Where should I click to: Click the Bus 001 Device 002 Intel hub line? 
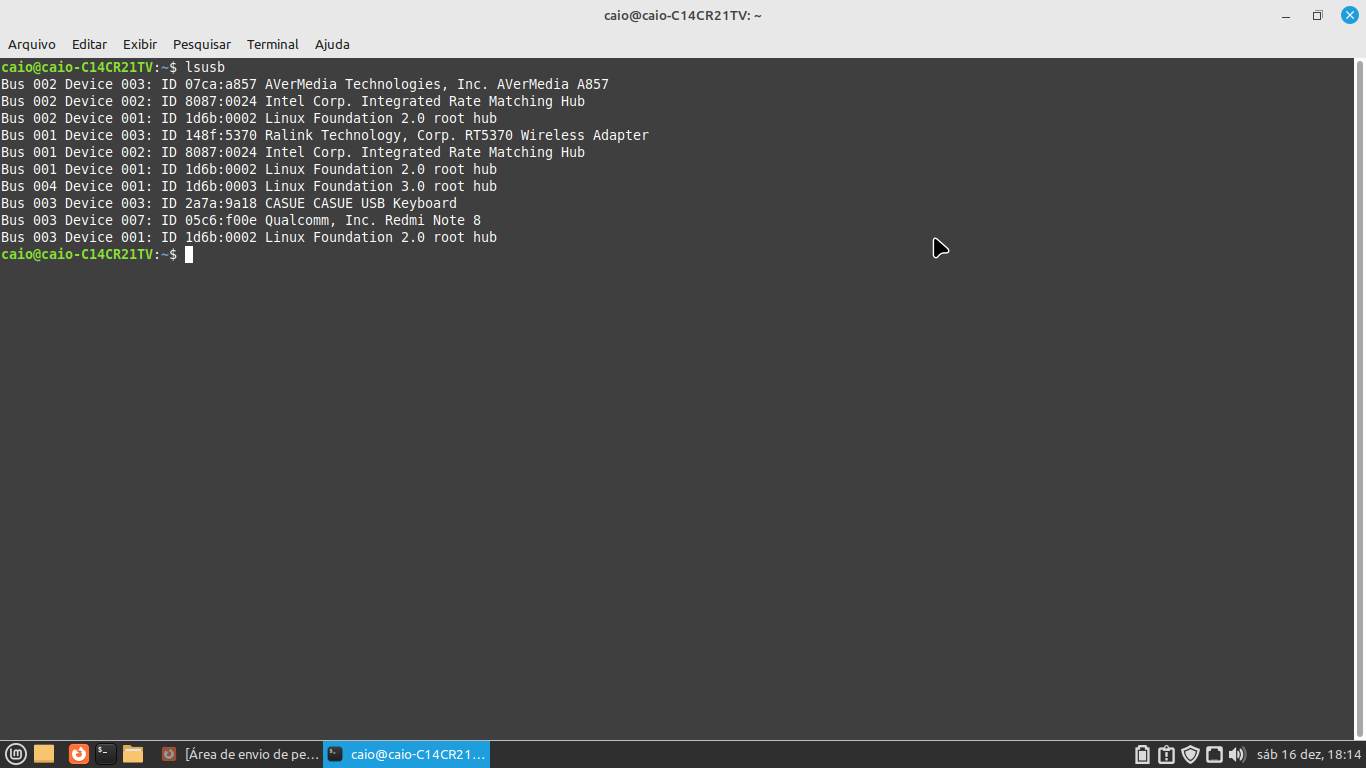[x=293, y=152]
